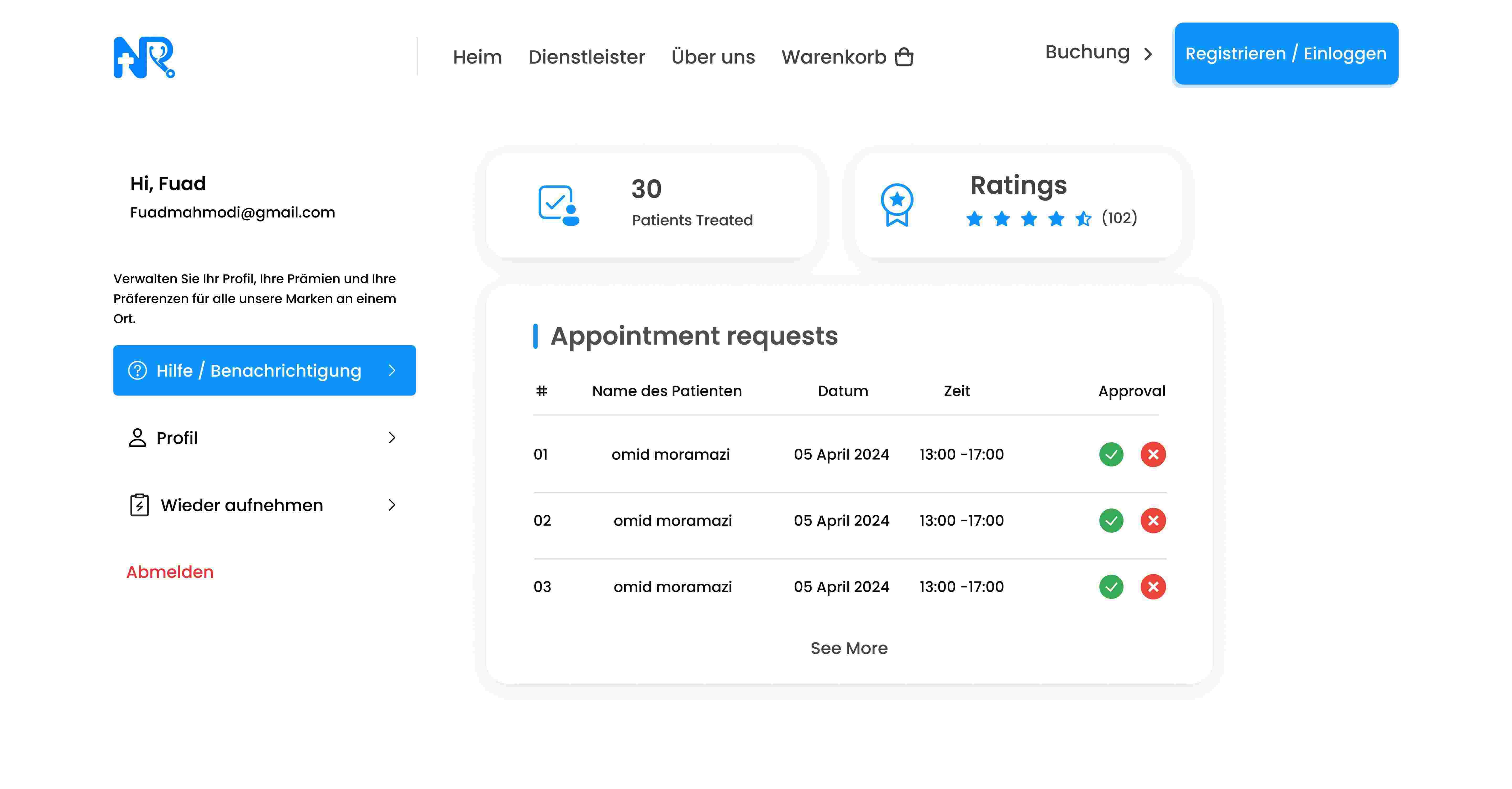Click the half-filled fifth rating star
Image resolution: width=1512 pixels, height=789 pixels.
(1084, 219)
